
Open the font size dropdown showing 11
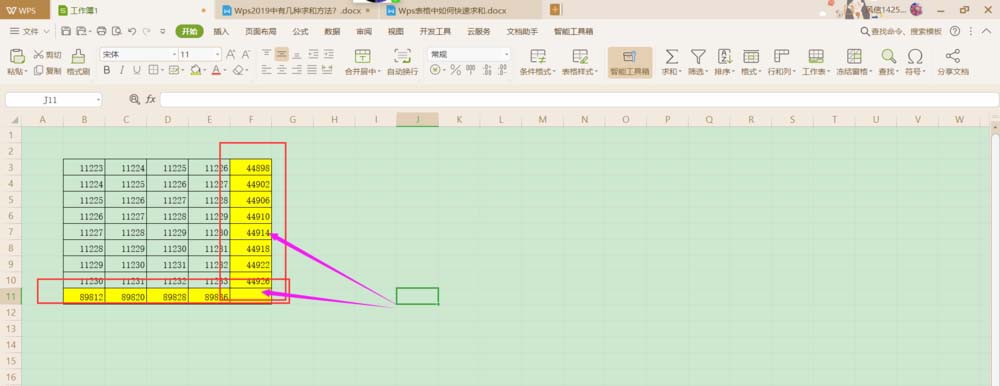coord(218,55)
